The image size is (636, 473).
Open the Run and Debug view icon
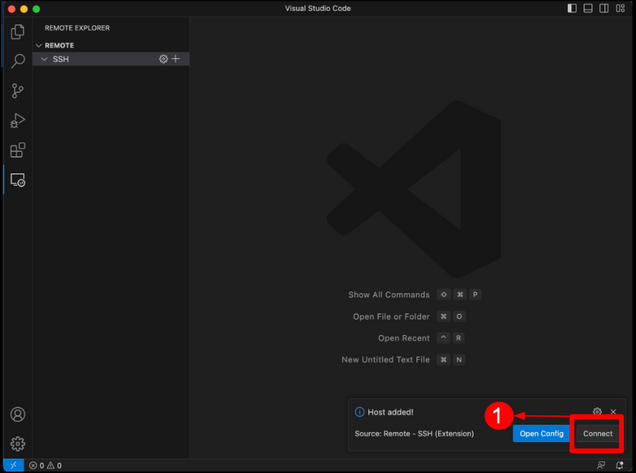pyautogui.click(x=17, y=120)
